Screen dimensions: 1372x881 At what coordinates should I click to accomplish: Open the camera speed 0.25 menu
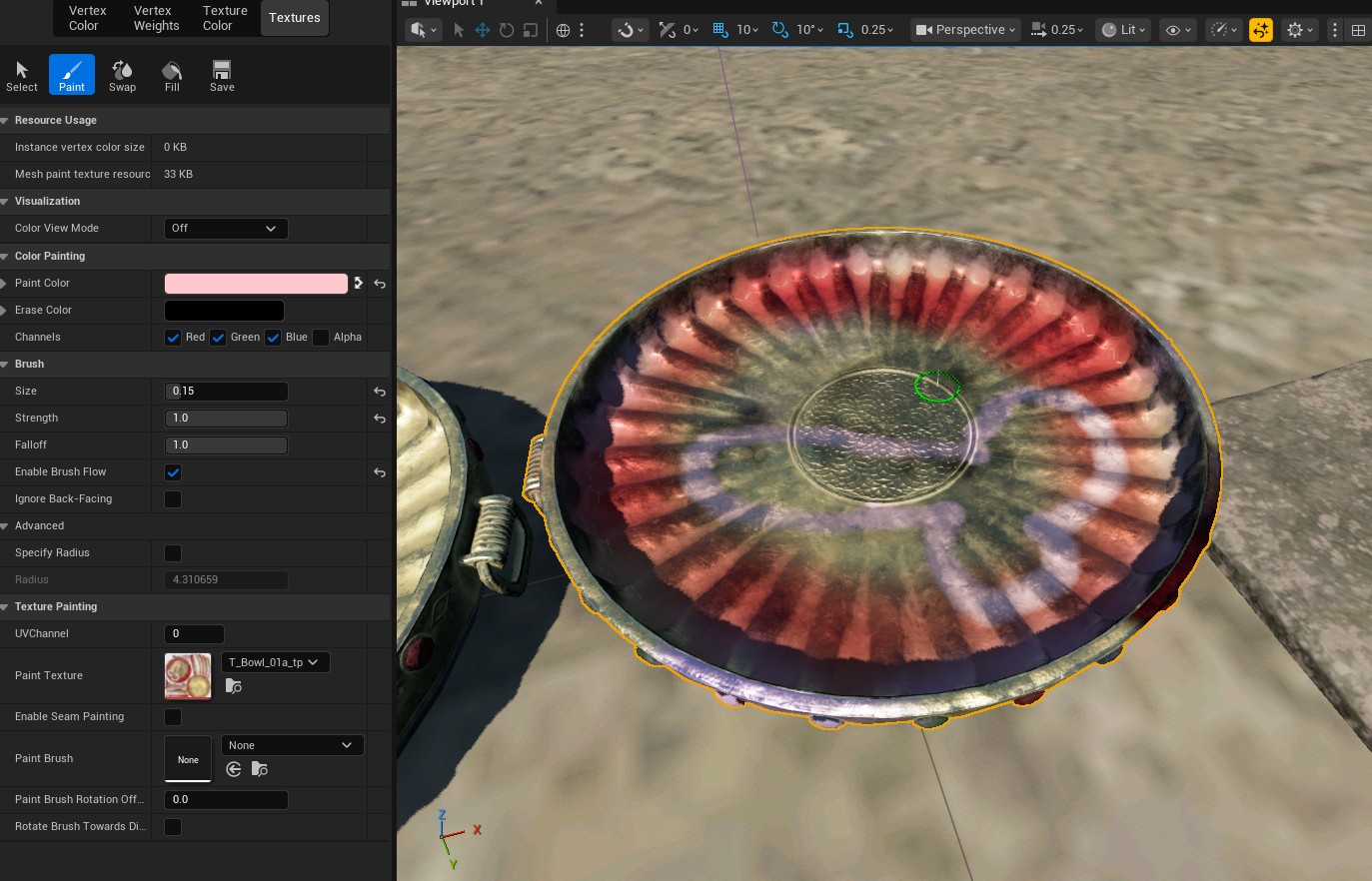1057,30
